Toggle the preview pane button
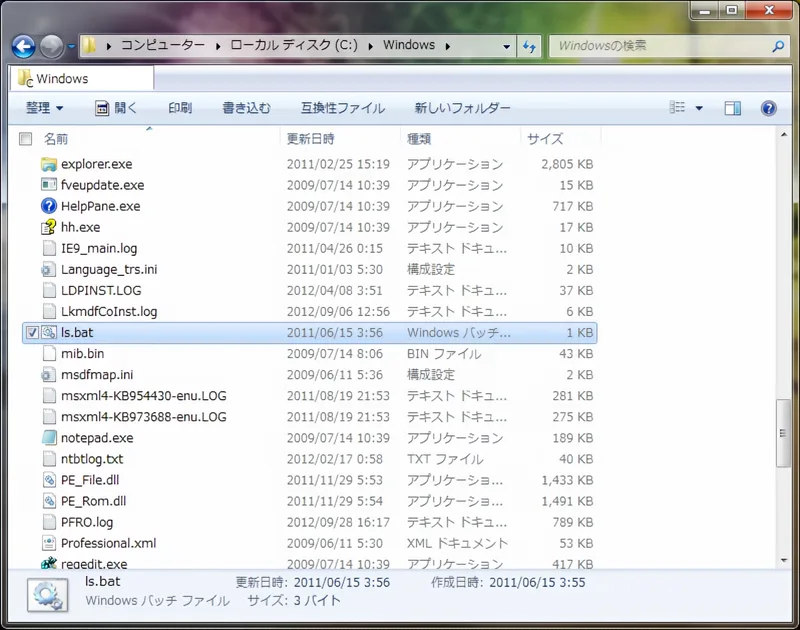Viewport: 800px width, 630px height. click(733, 108)
